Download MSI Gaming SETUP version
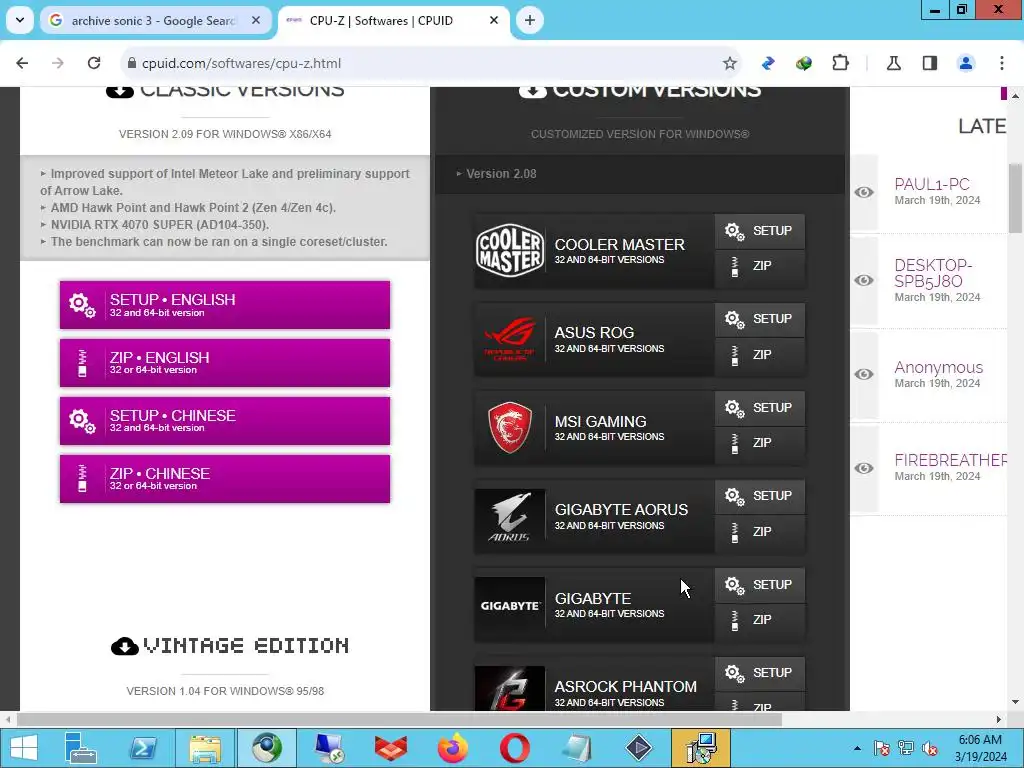This screenshot has height=768, width=1024. (x=760, y=408)
